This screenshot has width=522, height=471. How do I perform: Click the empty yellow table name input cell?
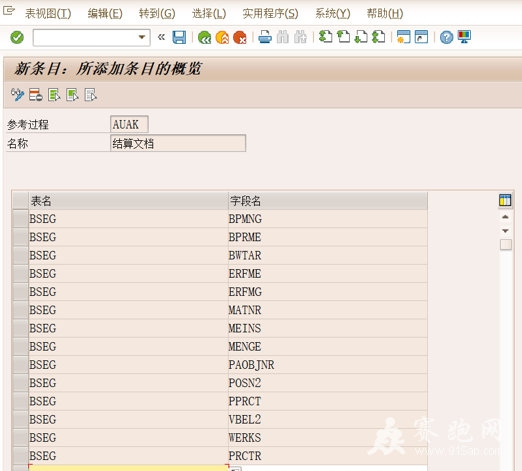click(x=128, y=468)
